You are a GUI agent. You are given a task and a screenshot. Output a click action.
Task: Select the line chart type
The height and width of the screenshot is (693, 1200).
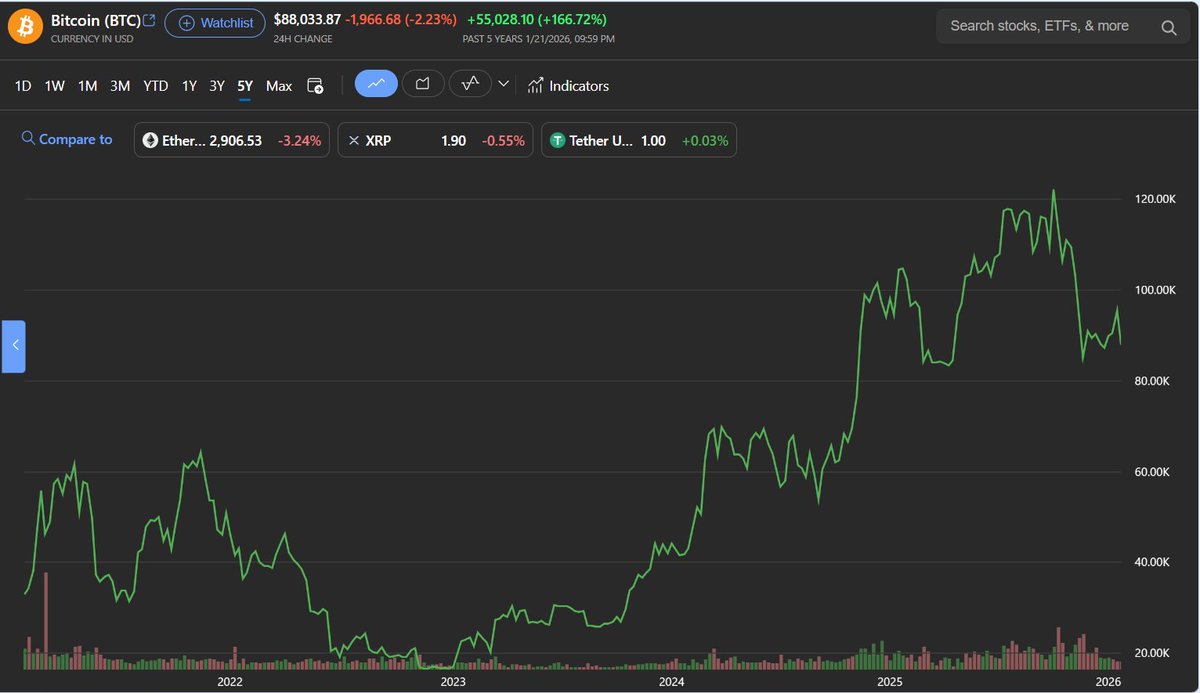(376, 84)
